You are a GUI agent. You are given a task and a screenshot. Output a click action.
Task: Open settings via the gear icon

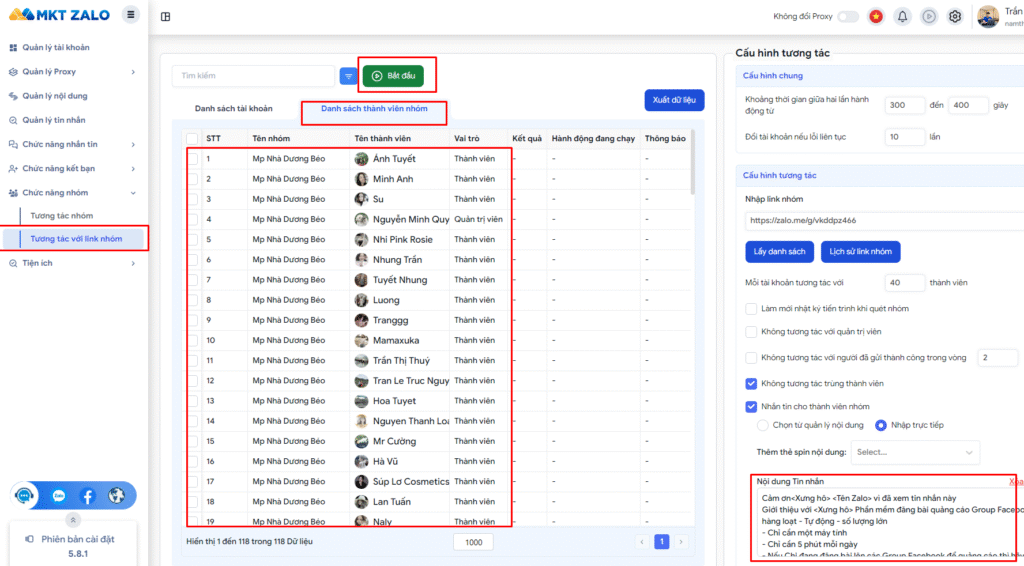click(x=955, y=16)
